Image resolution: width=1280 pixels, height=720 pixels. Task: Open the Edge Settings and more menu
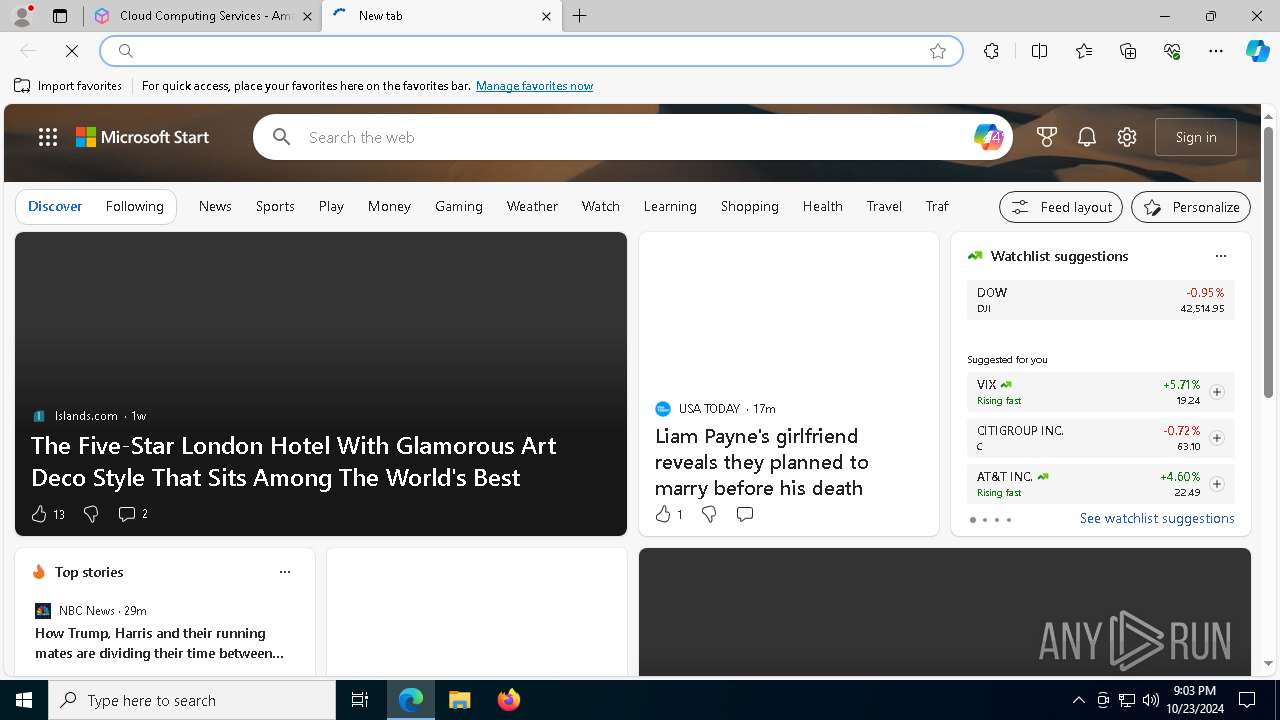coord(1216,51)
